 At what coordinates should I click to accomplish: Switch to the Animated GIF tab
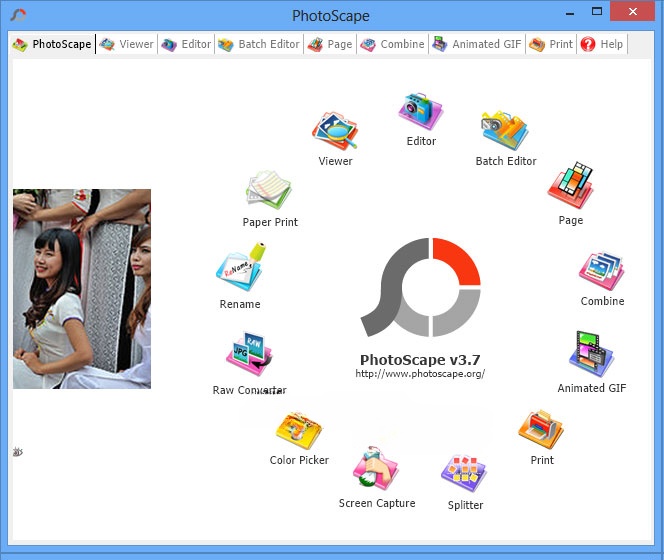click(477, 44)
